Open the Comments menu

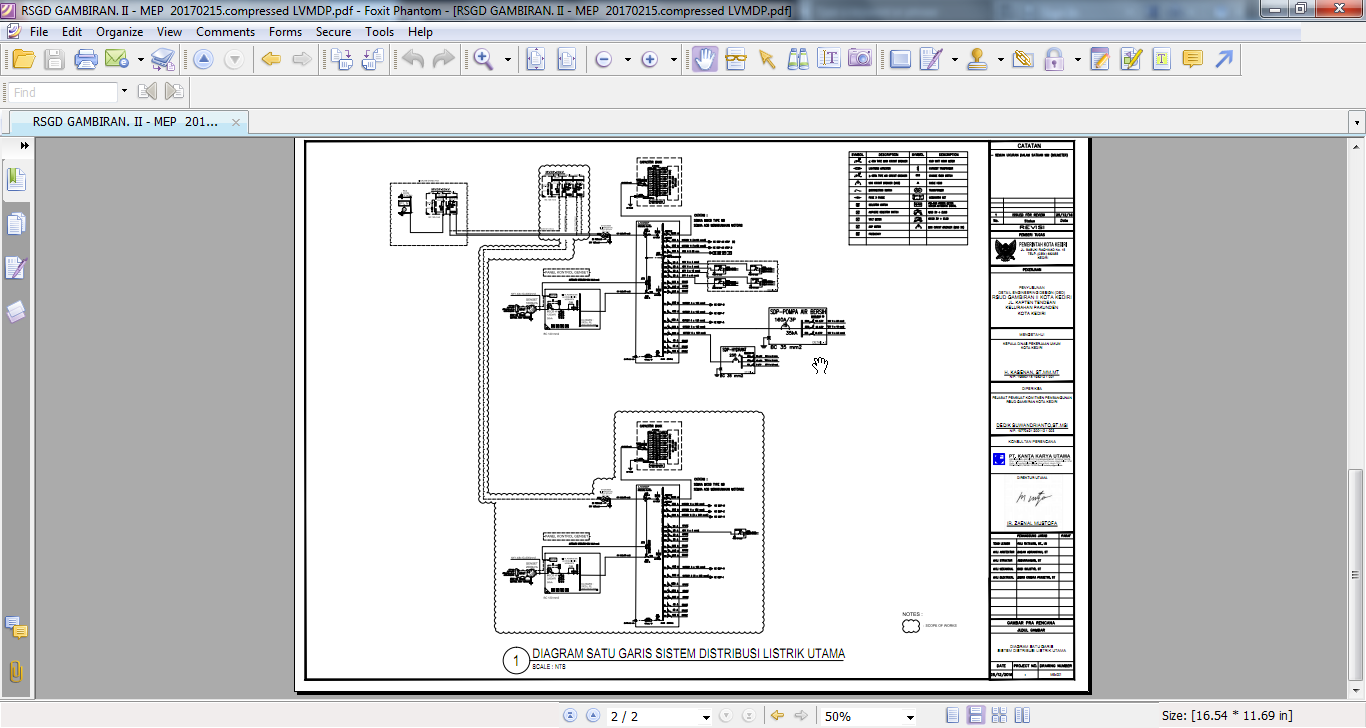click(x=225, y=32)
